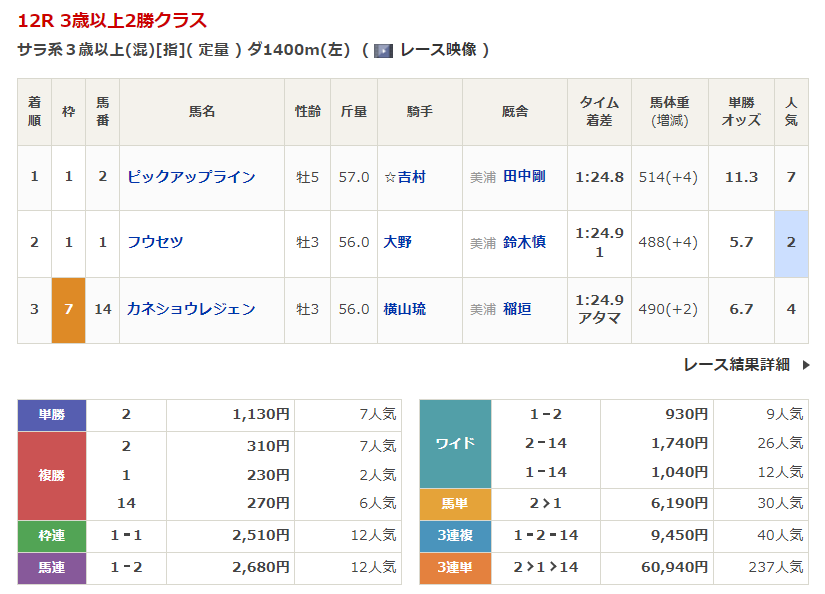Open horse ピックアップライン page
The image size is (825, 594).
coord(191,177)
